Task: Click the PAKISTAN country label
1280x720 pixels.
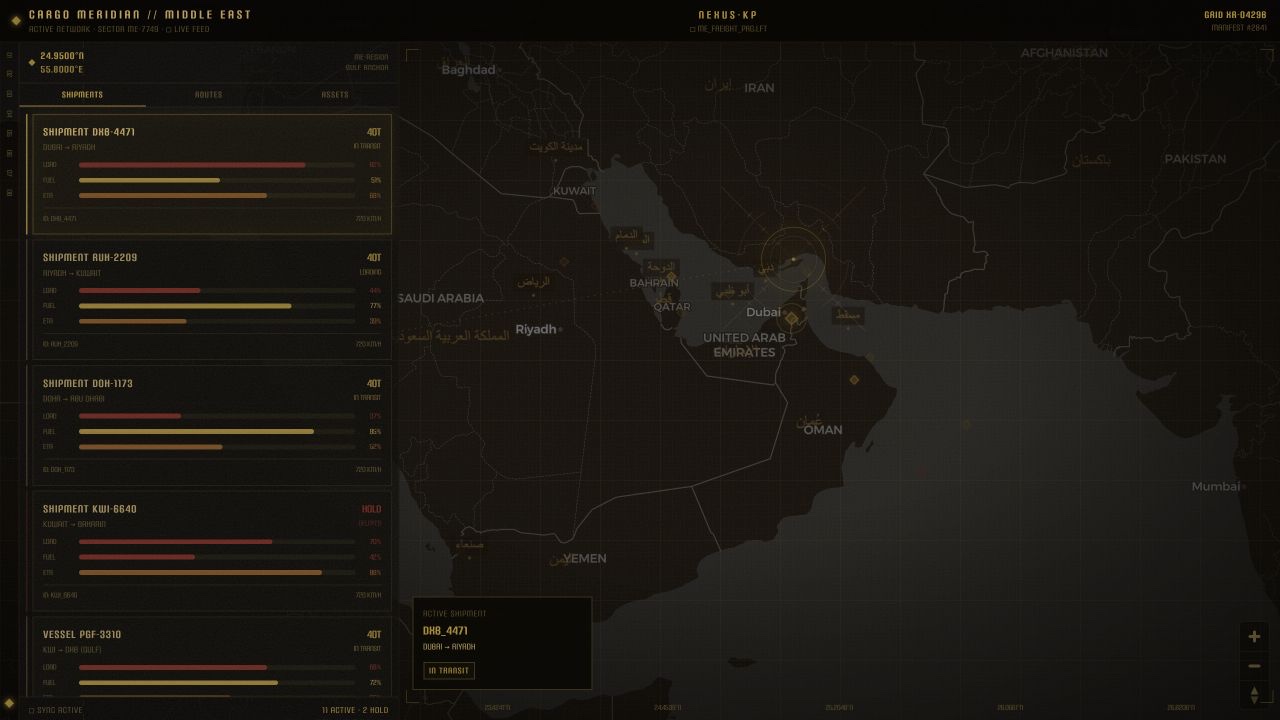Action: point(1195,159)
